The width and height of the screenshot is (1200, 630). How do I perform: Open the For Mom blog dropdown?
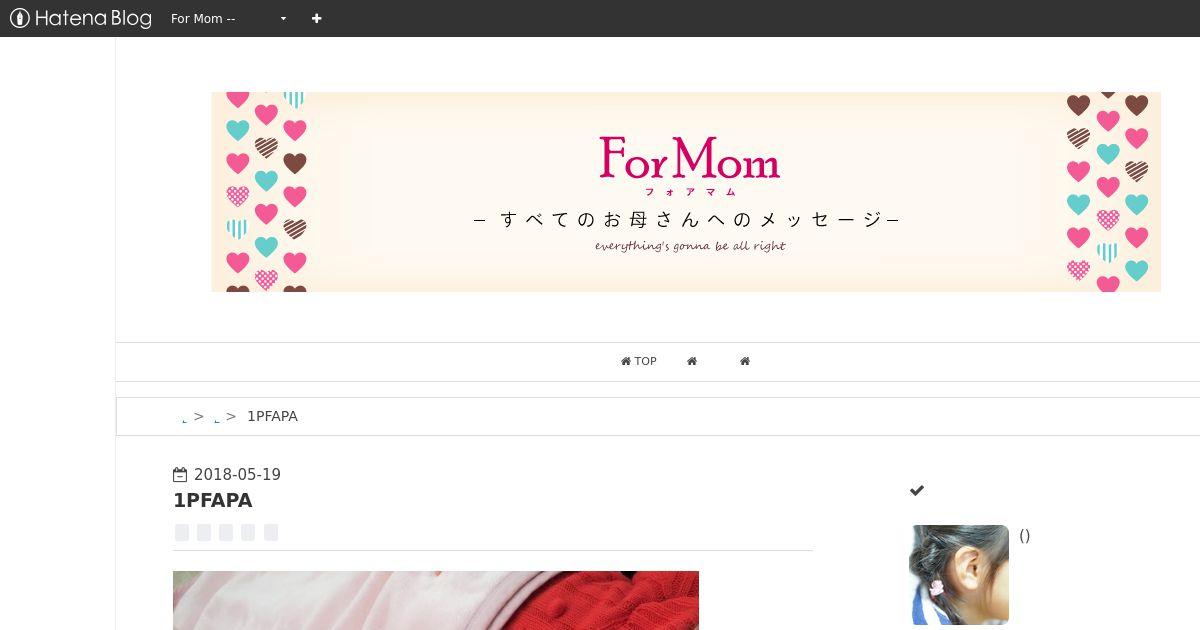click(x=229, y=18)
